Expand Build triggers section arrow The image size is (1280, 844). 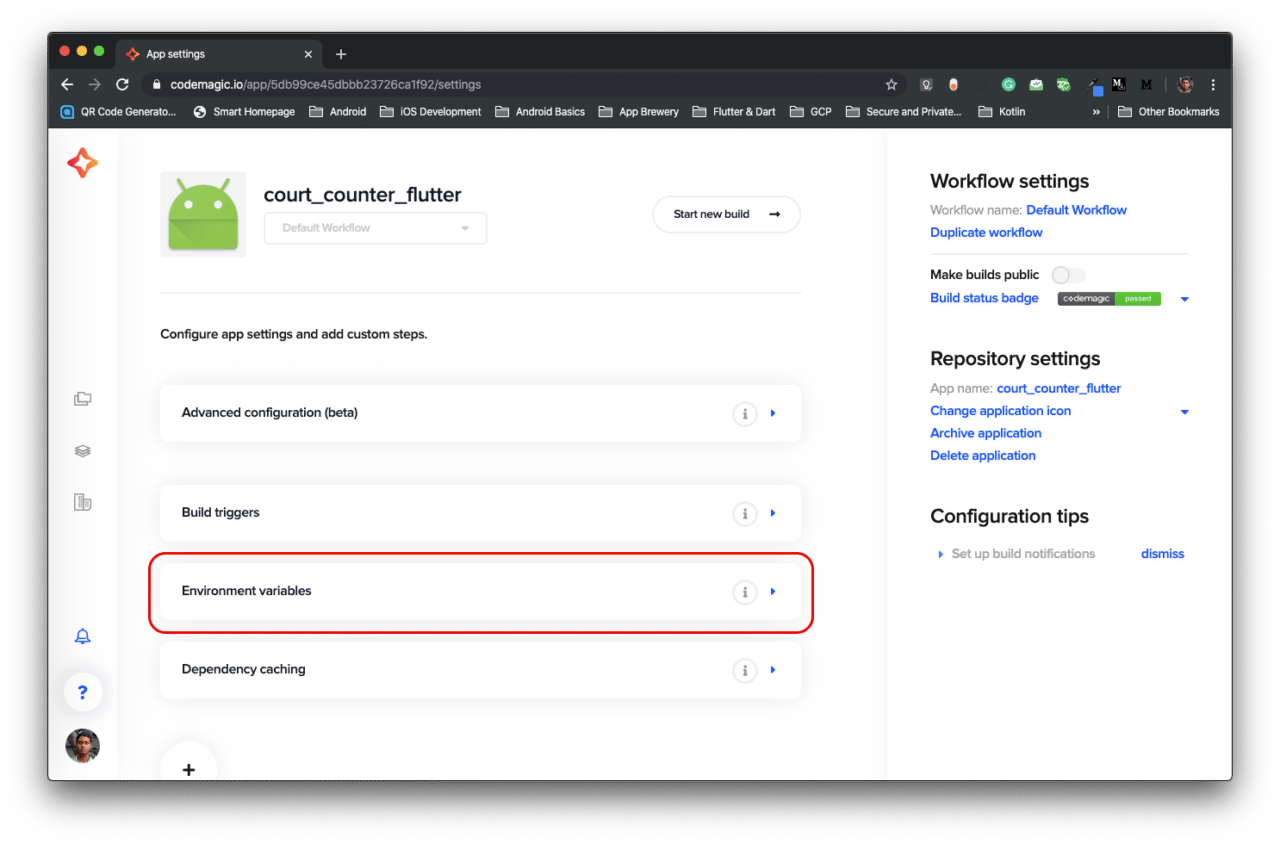click(773, 513)
